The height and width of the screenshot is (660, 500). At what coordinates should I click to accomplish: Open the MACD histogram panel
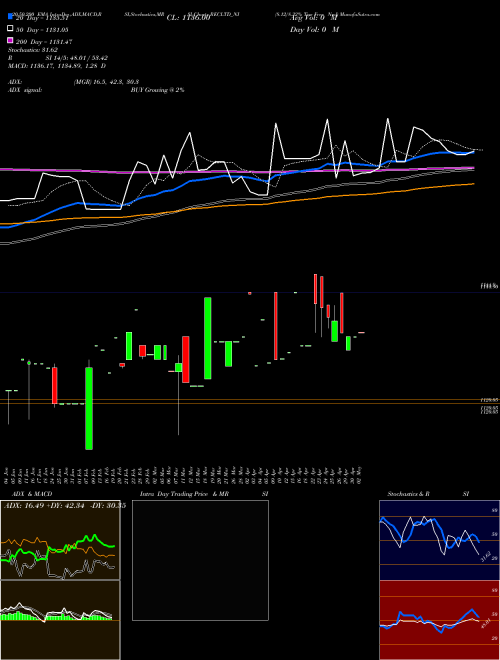[x=60, y=620]
